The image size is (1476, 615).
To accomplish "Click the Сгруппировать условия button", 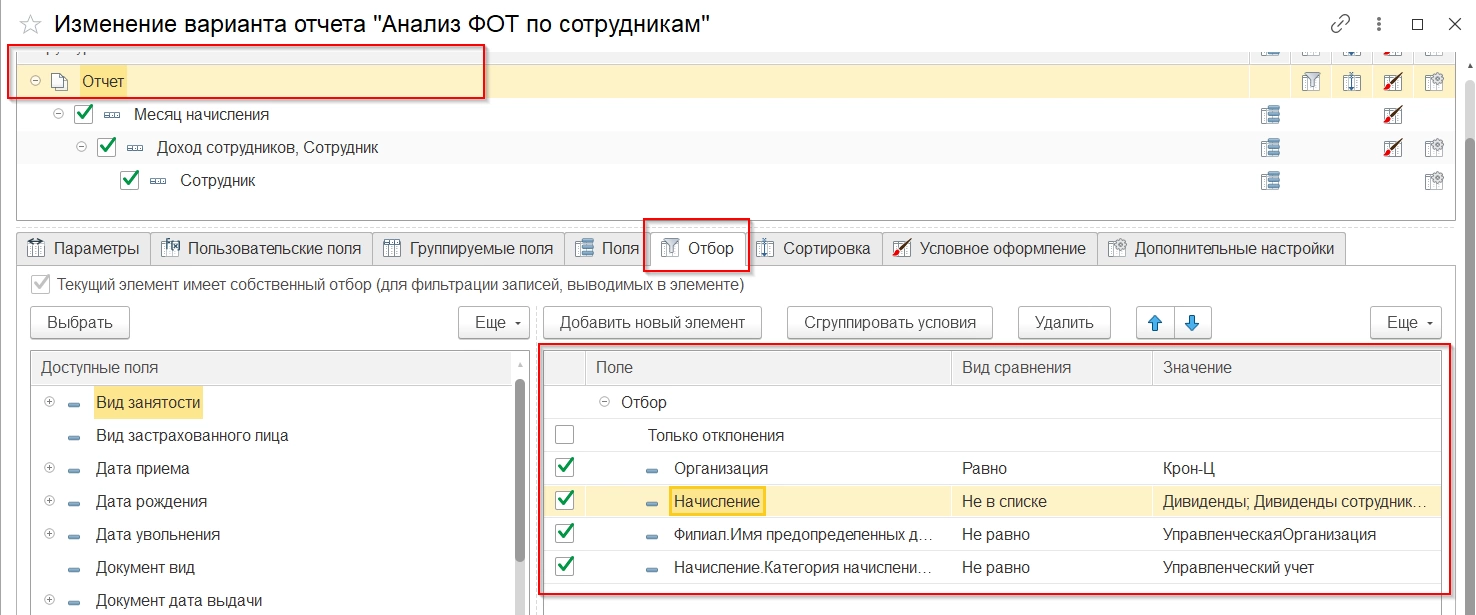I will (889, 323).
